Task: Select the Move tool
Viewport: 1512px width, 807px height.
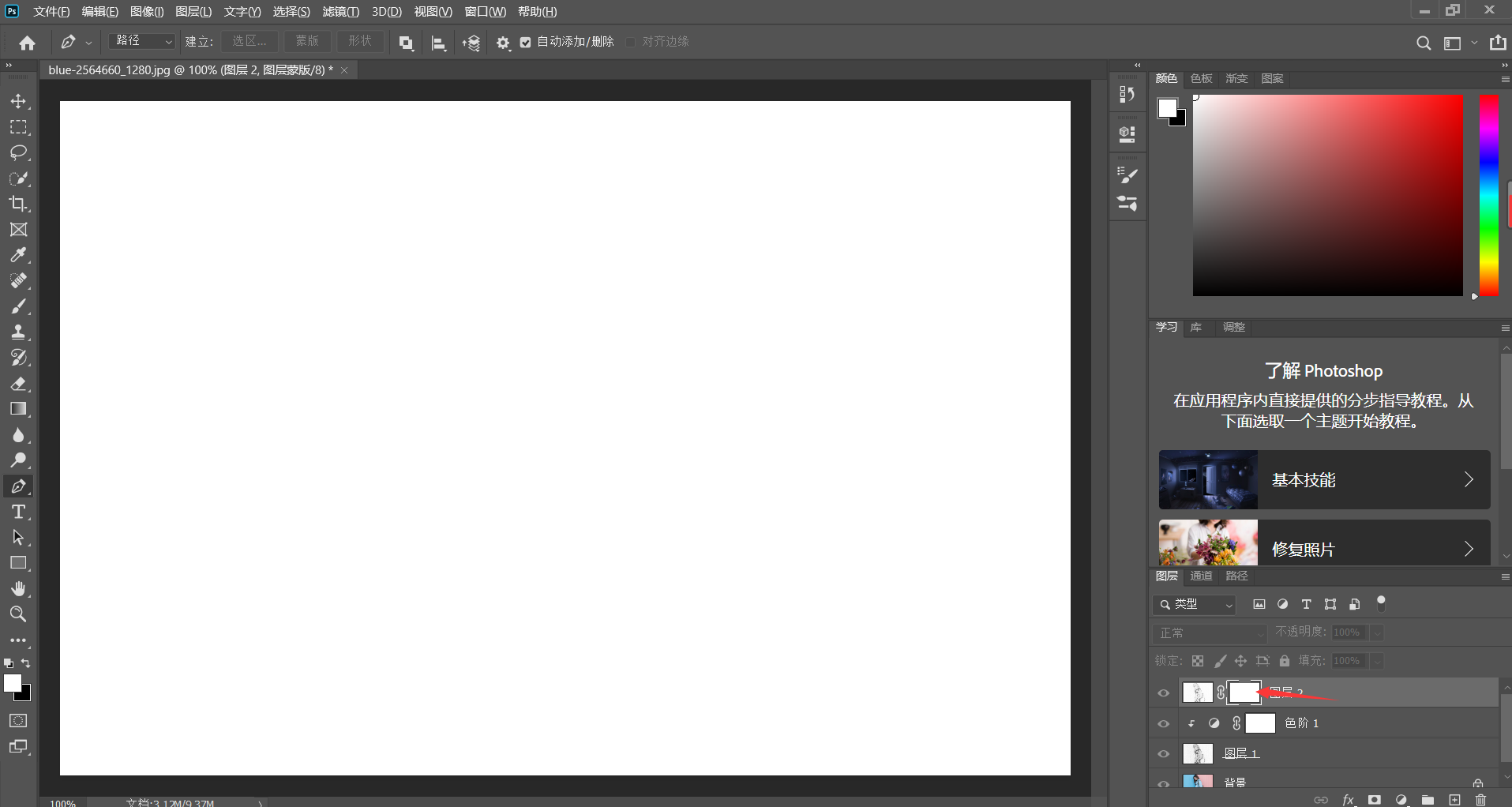Action: (18, 101)
